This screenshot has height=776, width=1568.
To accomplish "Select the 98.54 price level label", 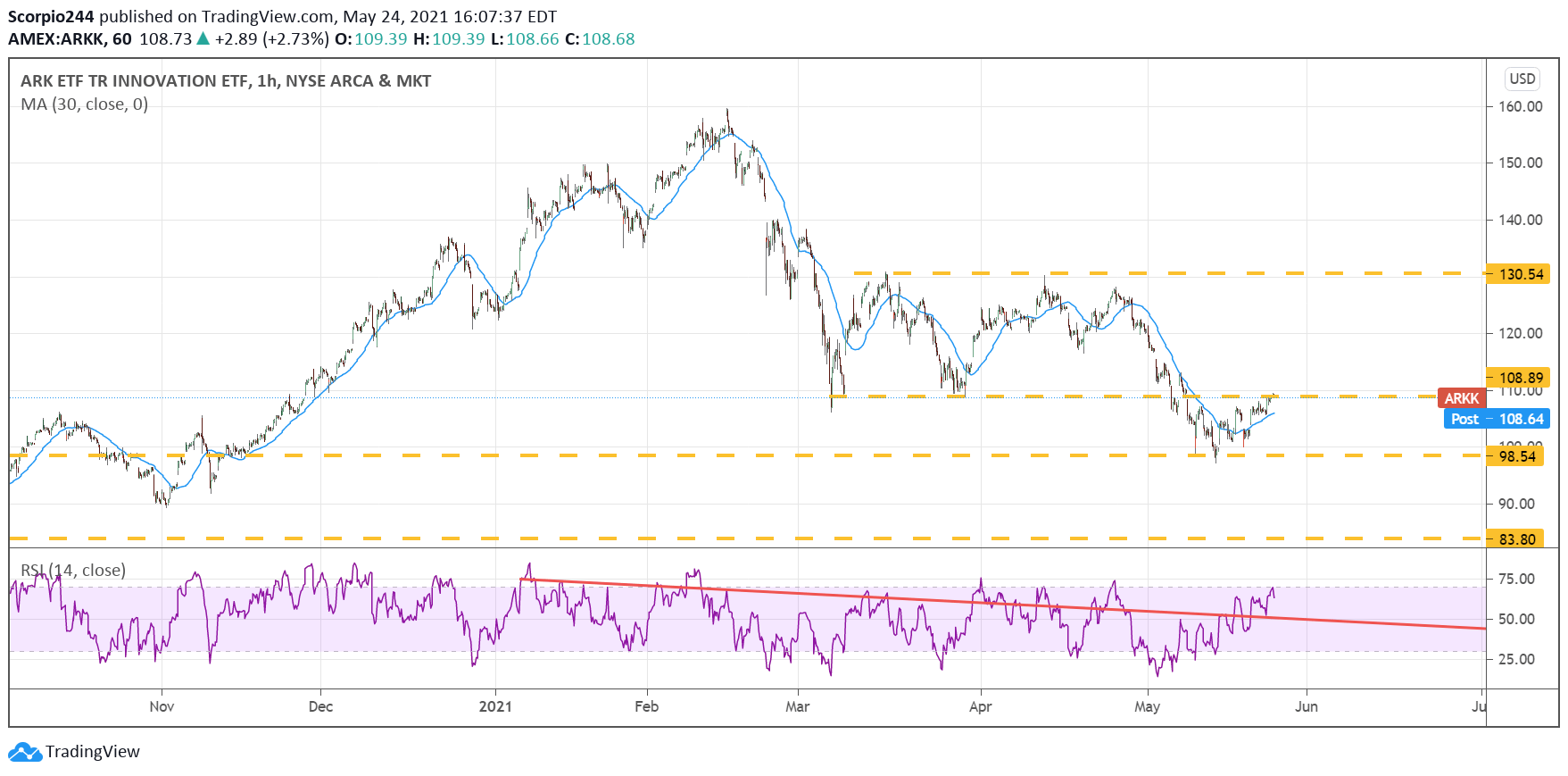I will tap(1514, 456).
